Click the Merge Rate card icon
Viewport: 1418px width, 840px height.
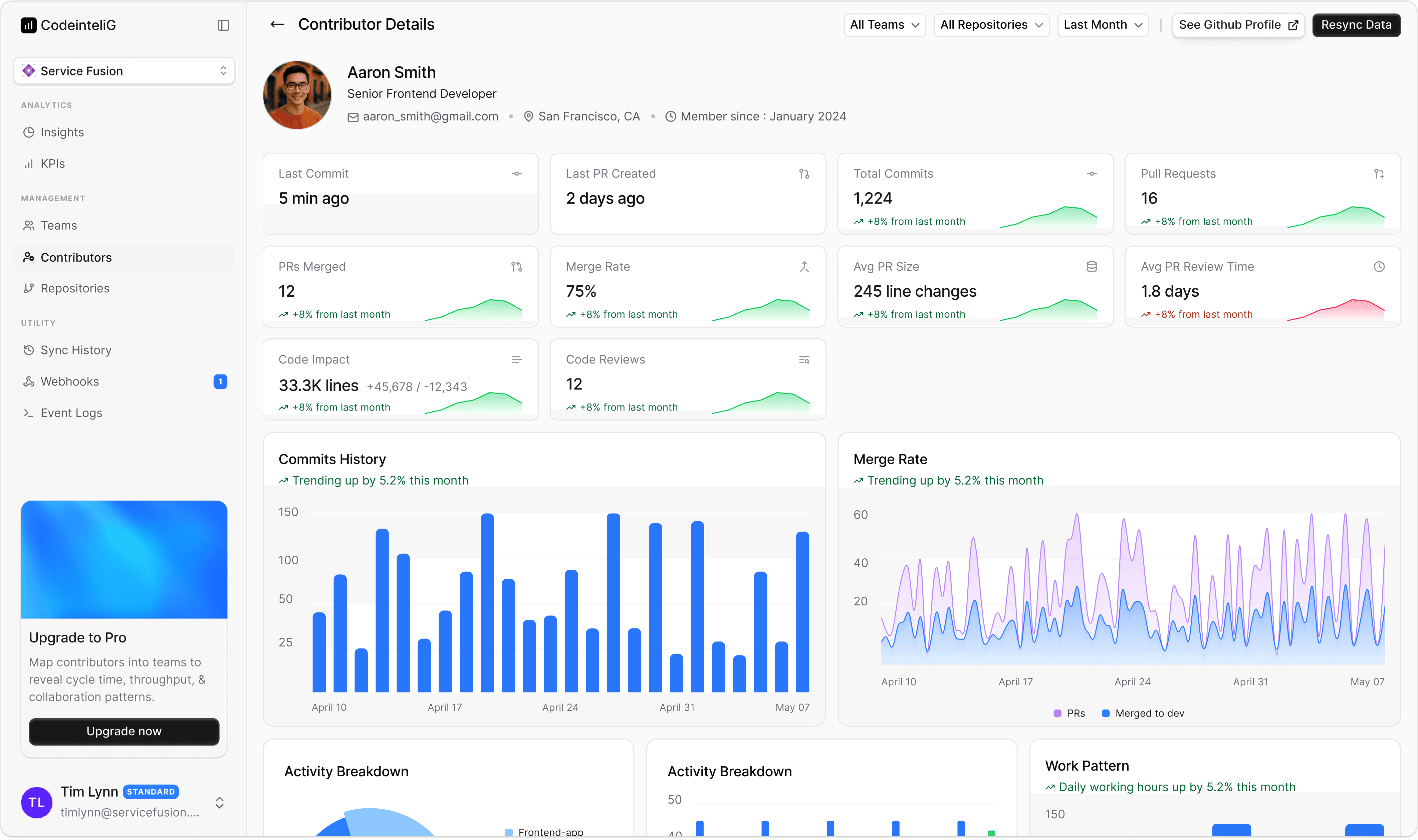[804, 267]
